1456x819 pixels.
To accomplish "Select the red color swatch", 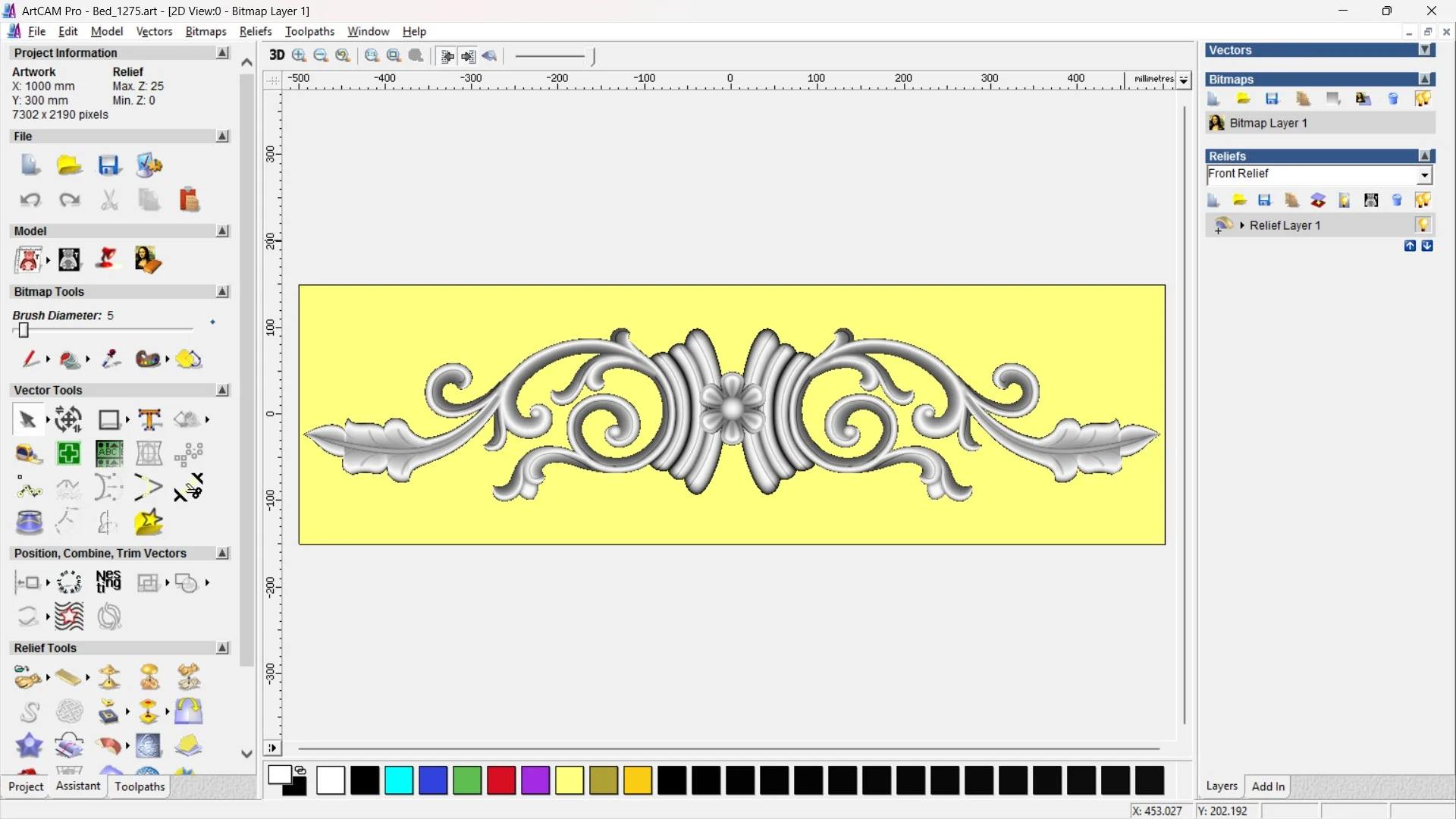I will 501,780.
